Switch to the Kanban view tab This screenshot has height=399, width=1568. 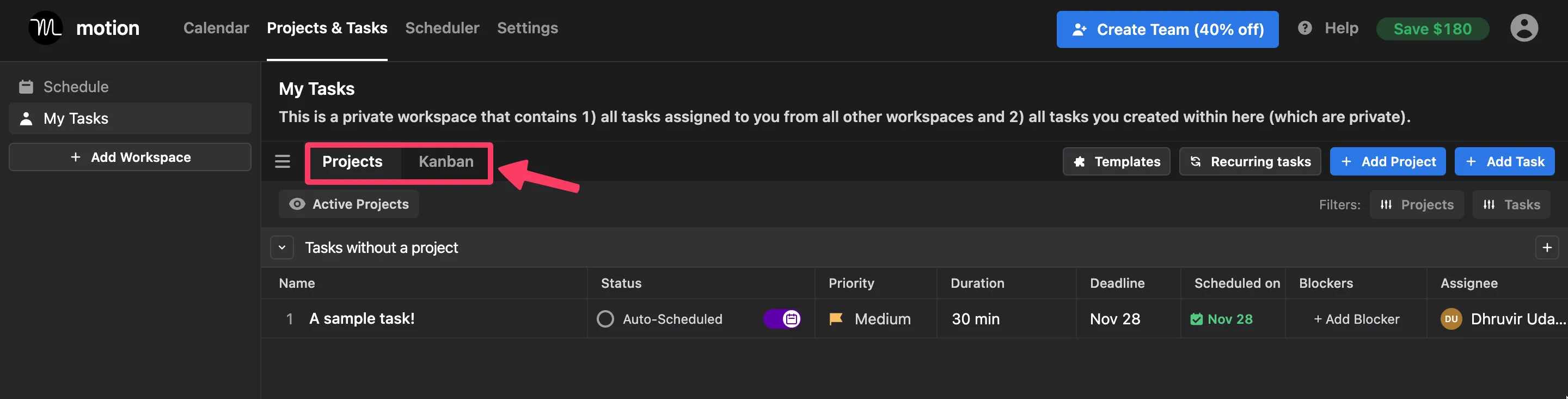(445, 161)
